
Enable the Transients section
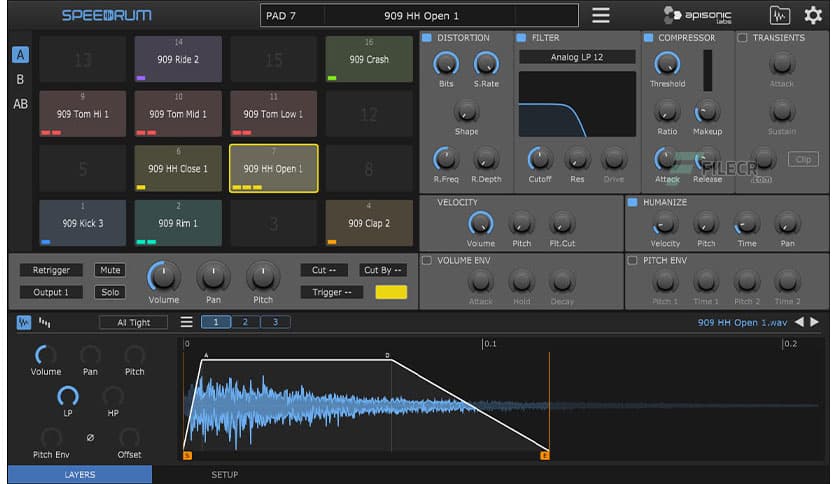point(742,38)
